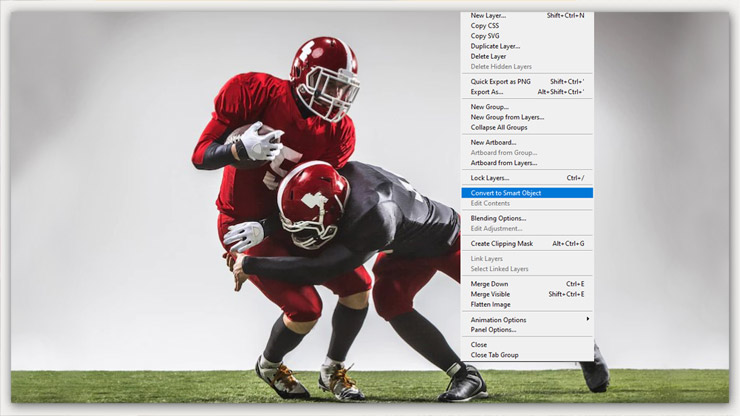Click Collapse All Groups
Image resolution: width=740 pixels, height=416 pixels.
(499, 127)
